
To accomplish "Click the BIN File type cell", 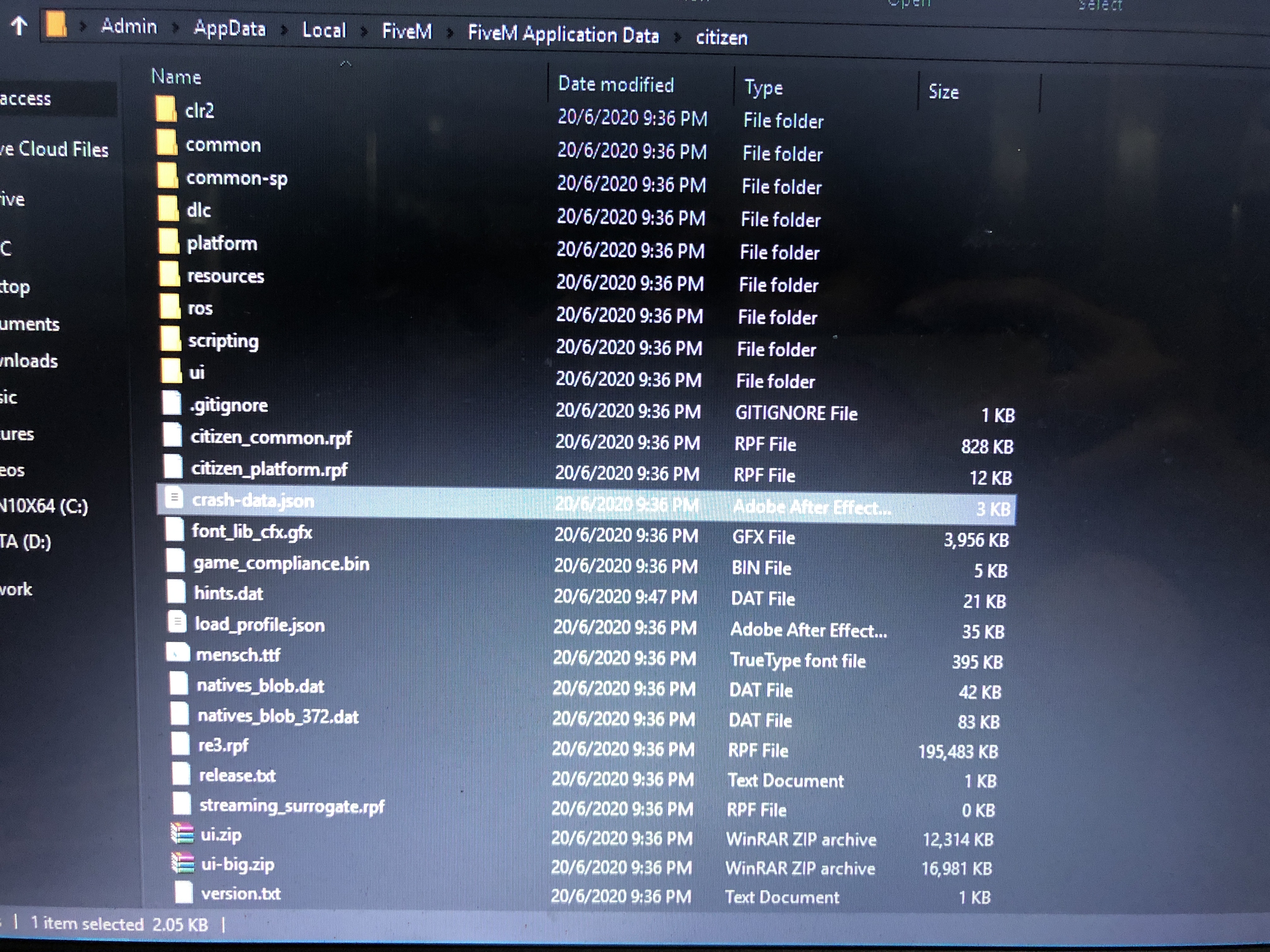I will [761, 569].
